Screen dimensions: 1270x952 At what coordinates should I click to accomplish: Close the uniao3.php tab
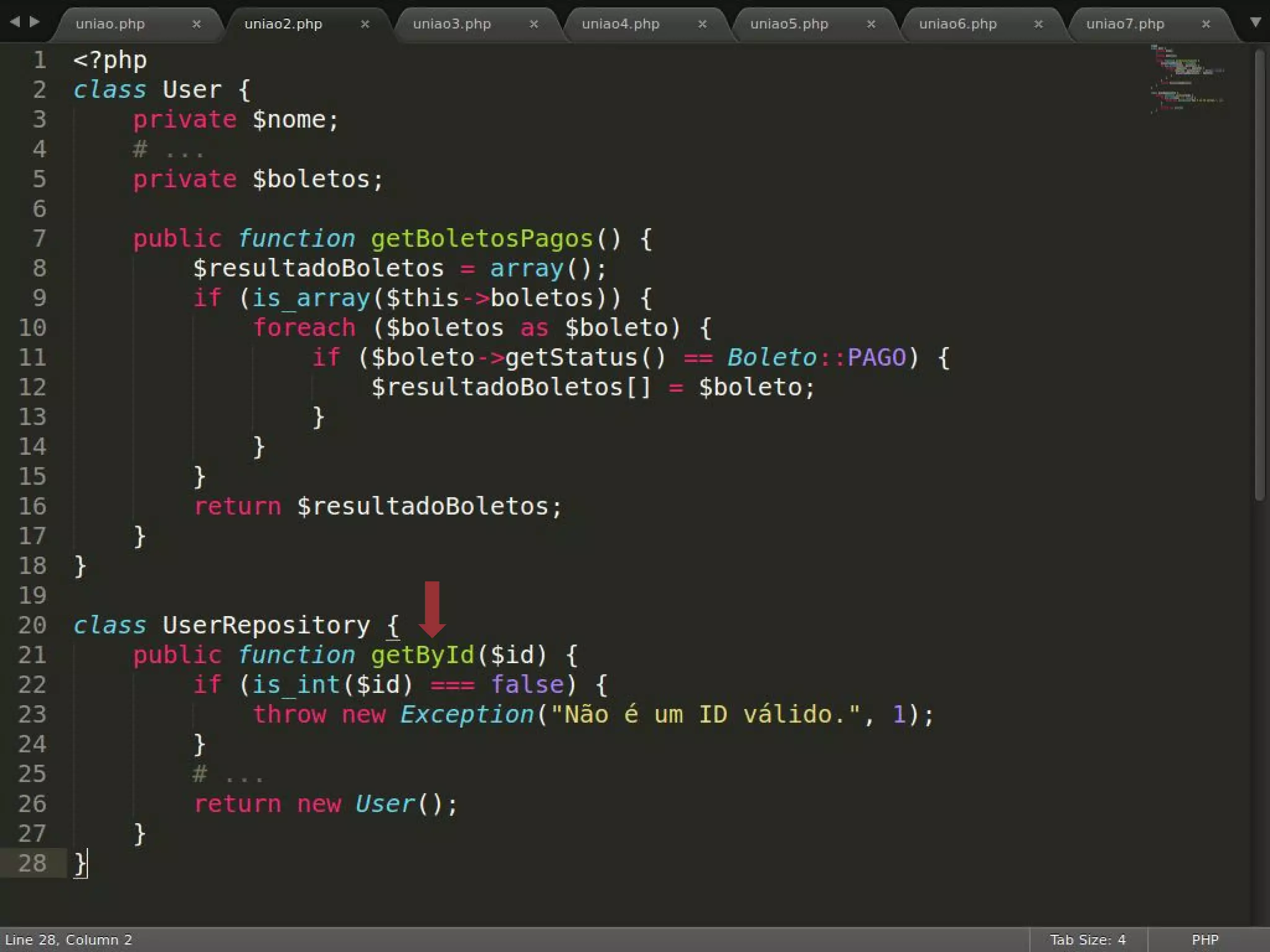533,24
